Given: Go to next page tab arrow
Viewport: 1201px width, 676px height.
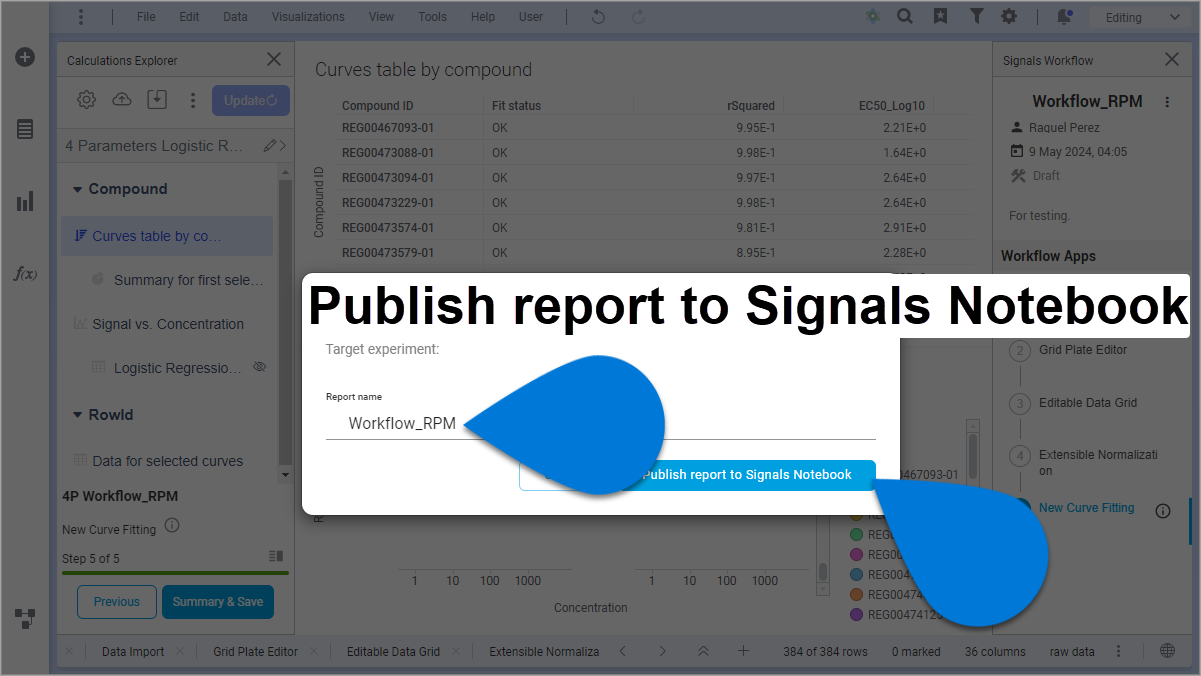Looking at the screenshot, I should pyautogui.click(x=662, y=651).
